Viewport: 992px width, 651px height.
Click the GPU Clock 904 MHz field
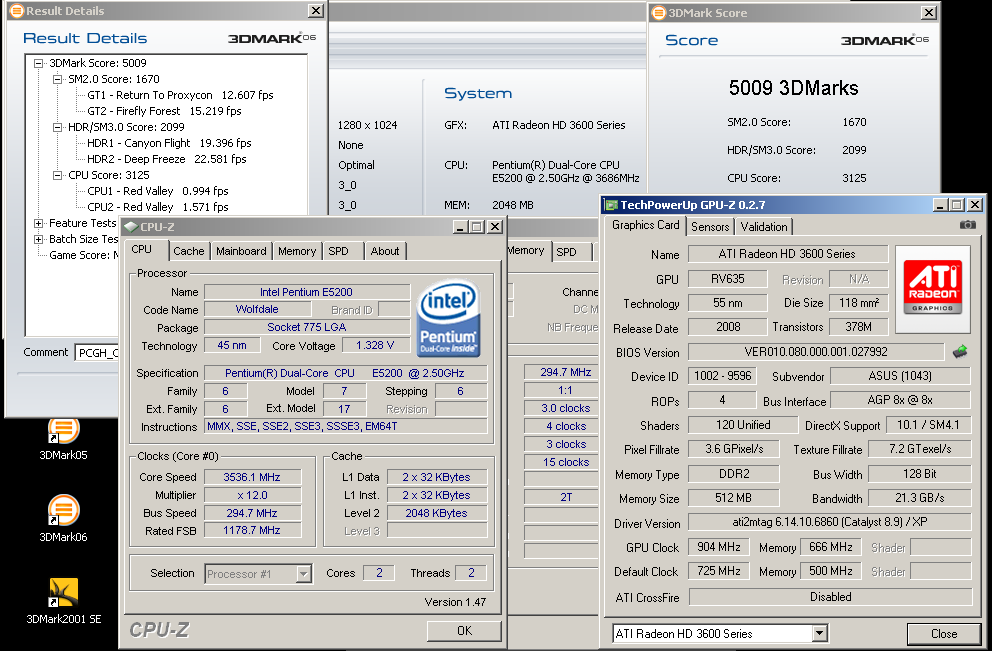[x=718, y=547]
